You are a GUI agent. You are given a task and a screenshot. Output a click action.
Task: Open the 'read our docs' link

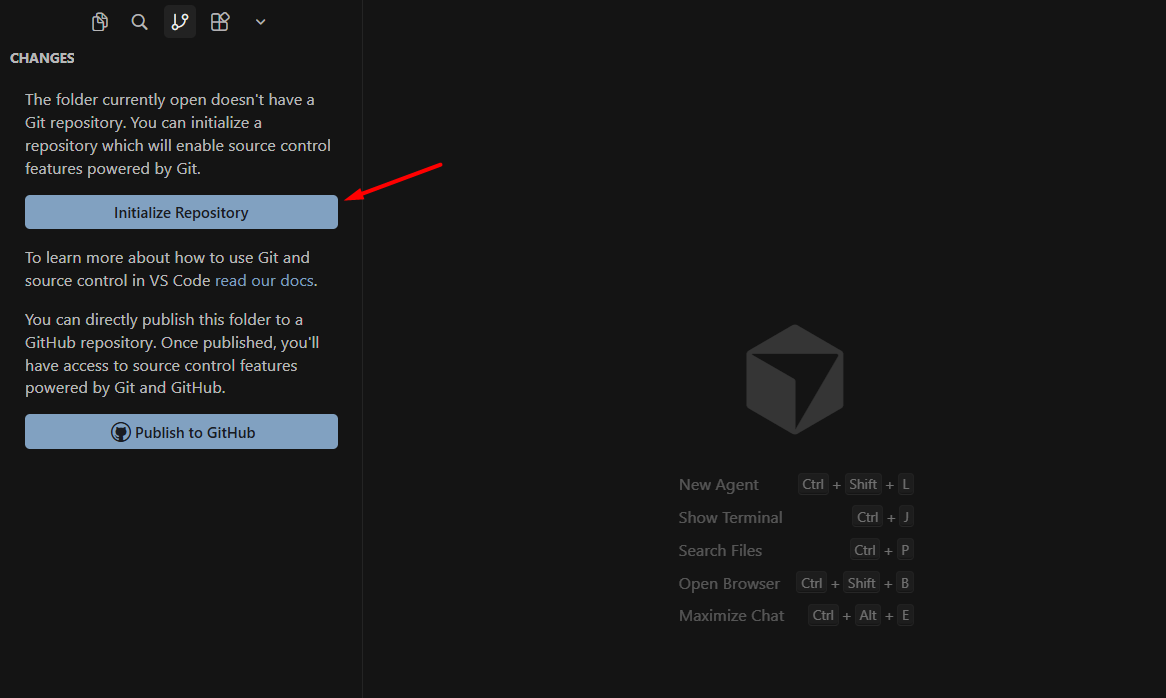tap(264, 280)
